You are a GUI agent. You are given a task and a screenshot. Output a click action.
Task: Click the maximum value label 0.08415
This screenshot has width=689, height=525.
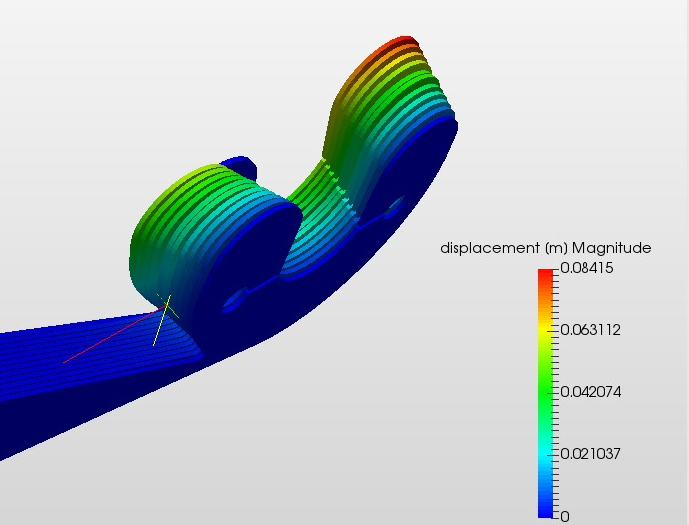click(587, 268)
